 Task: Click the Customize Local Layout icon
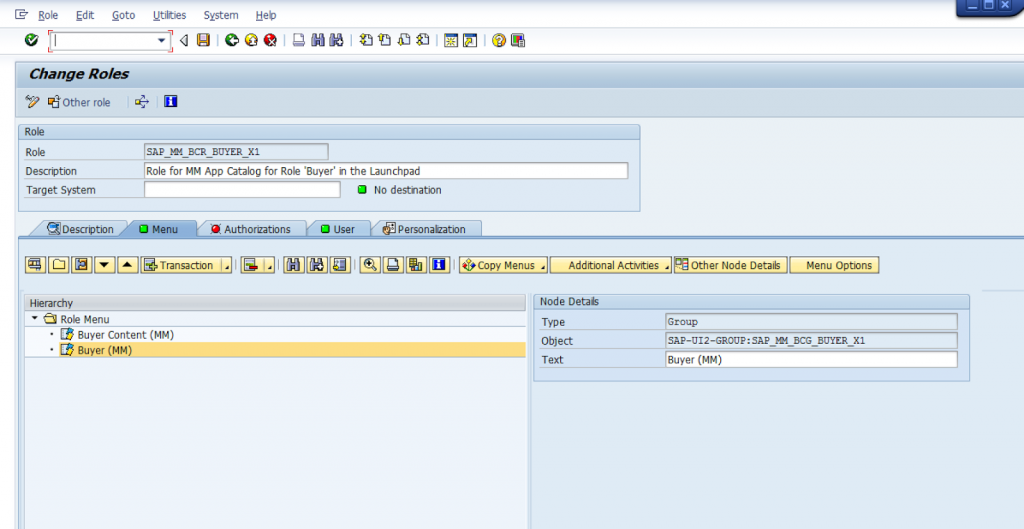518,40
